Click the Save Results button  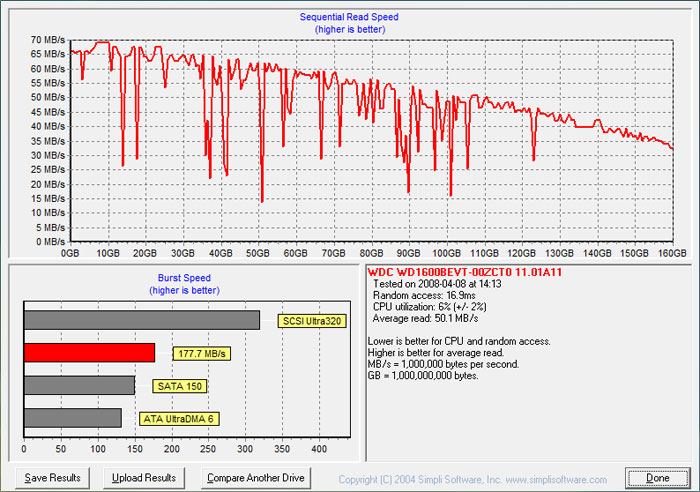pos(52,478)
